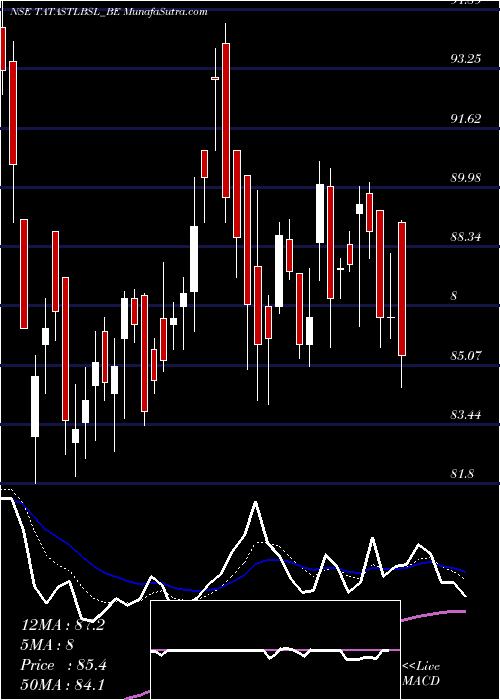Click the 12MA value readout

pyautogui.click(x=63, y=625)
